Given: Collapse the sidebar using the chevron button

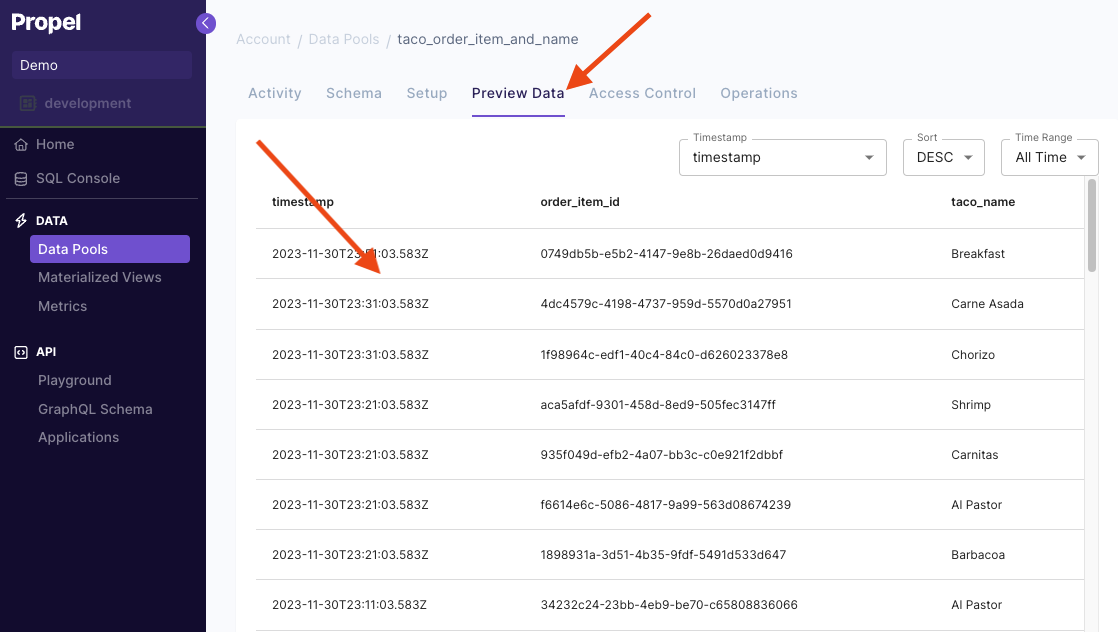Looking at the screenshot, I should point(205,23).
